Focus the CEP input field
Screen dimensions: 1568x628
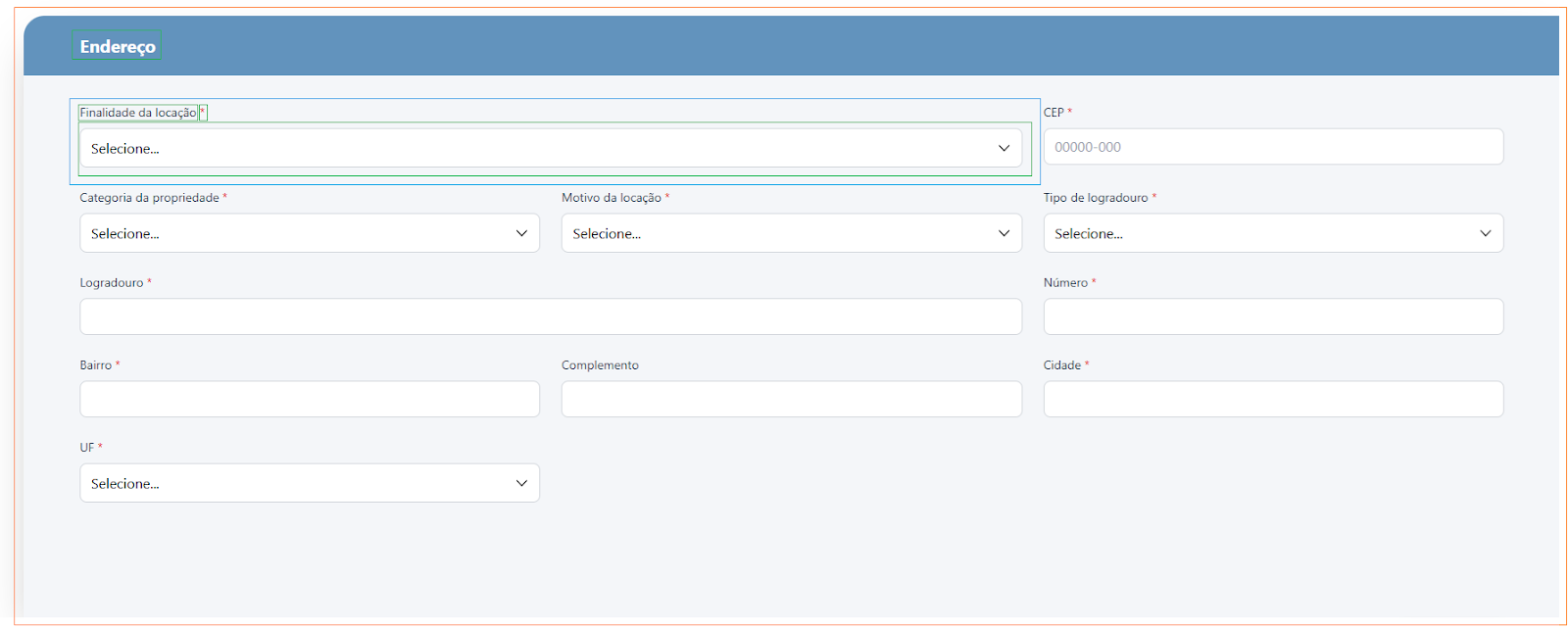click(x=1272, y=147)
